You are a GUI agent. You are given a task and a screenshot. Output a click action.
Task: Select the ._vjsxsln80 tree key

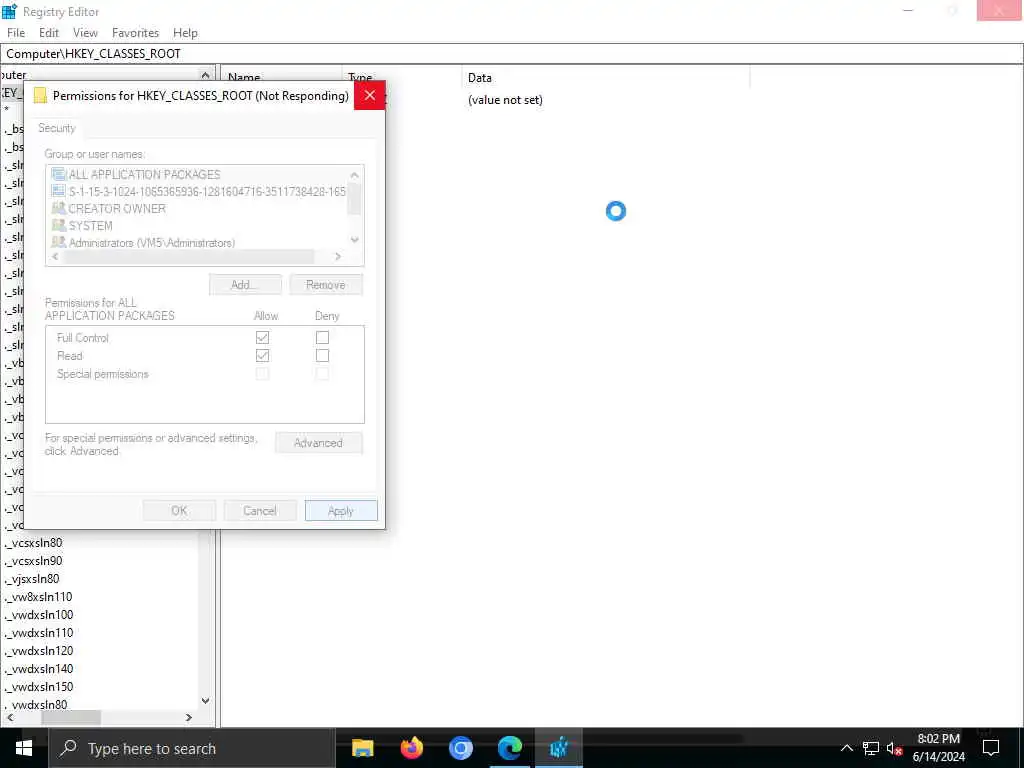coord(33,579)
